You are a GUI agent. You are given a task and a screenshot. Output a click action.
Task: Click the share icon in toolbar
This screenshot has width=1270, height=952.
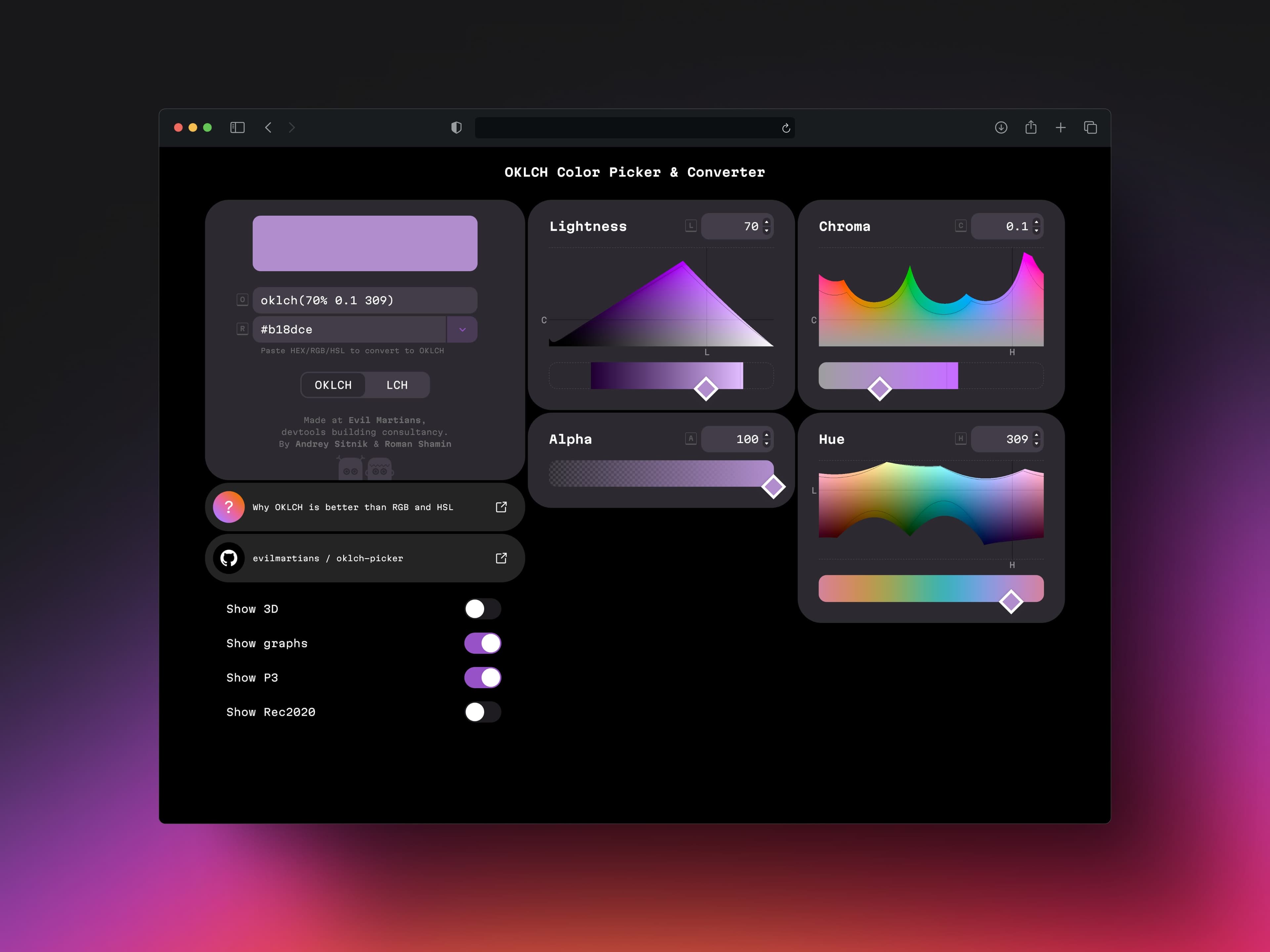click(1031, 127)
